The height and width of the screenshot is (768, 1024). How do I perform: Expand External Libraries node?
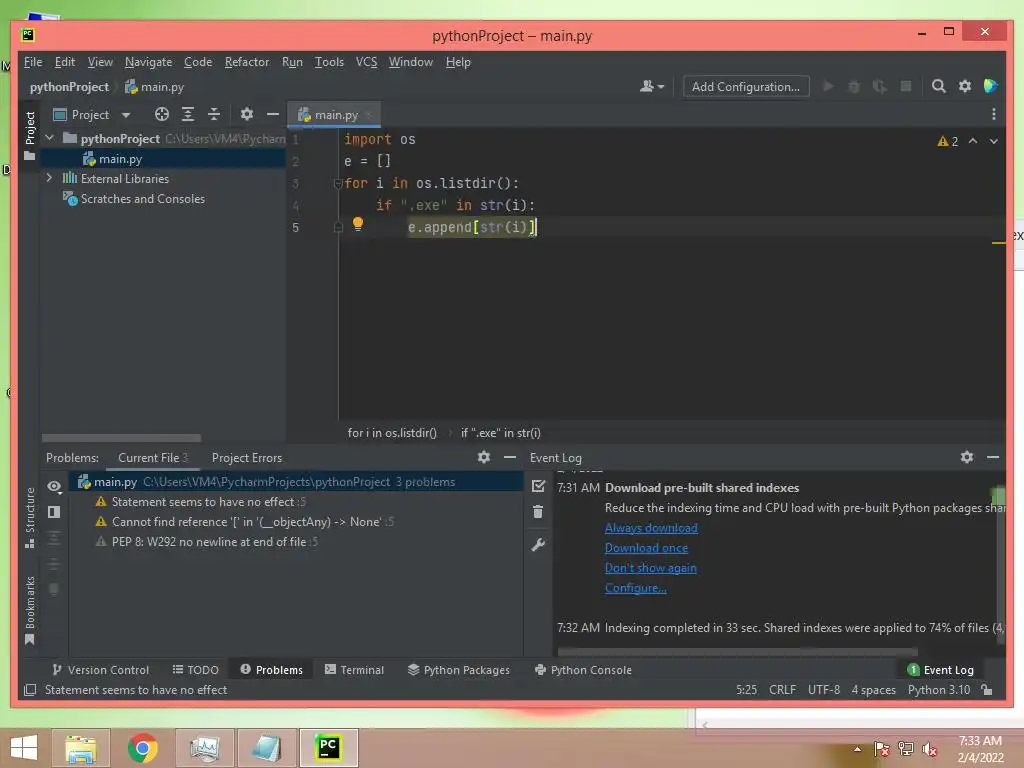pos(50,178)
